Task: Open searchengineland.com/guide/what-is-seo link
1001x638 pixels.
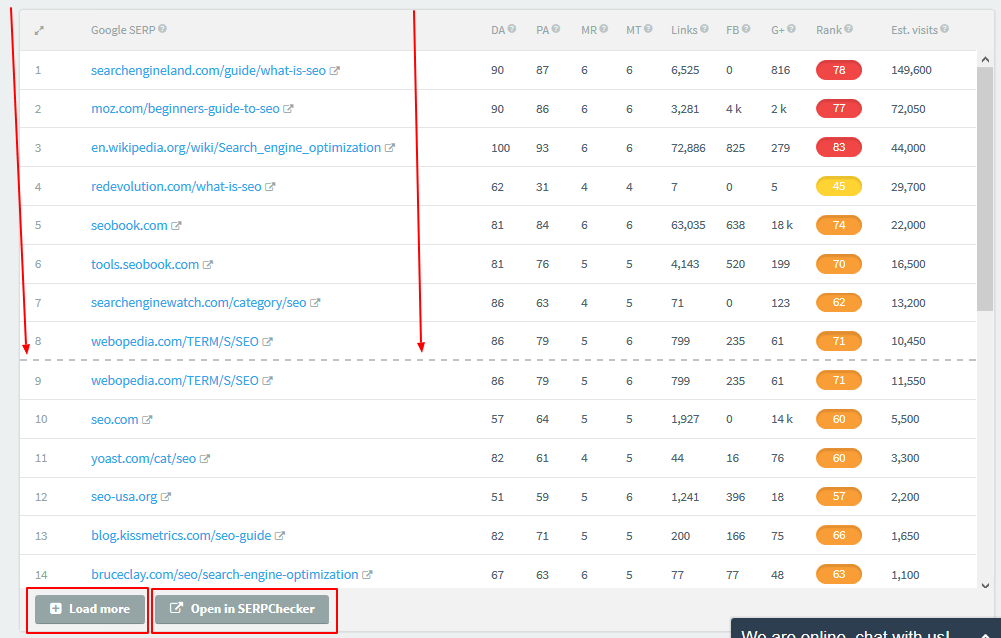Action: 208,70
